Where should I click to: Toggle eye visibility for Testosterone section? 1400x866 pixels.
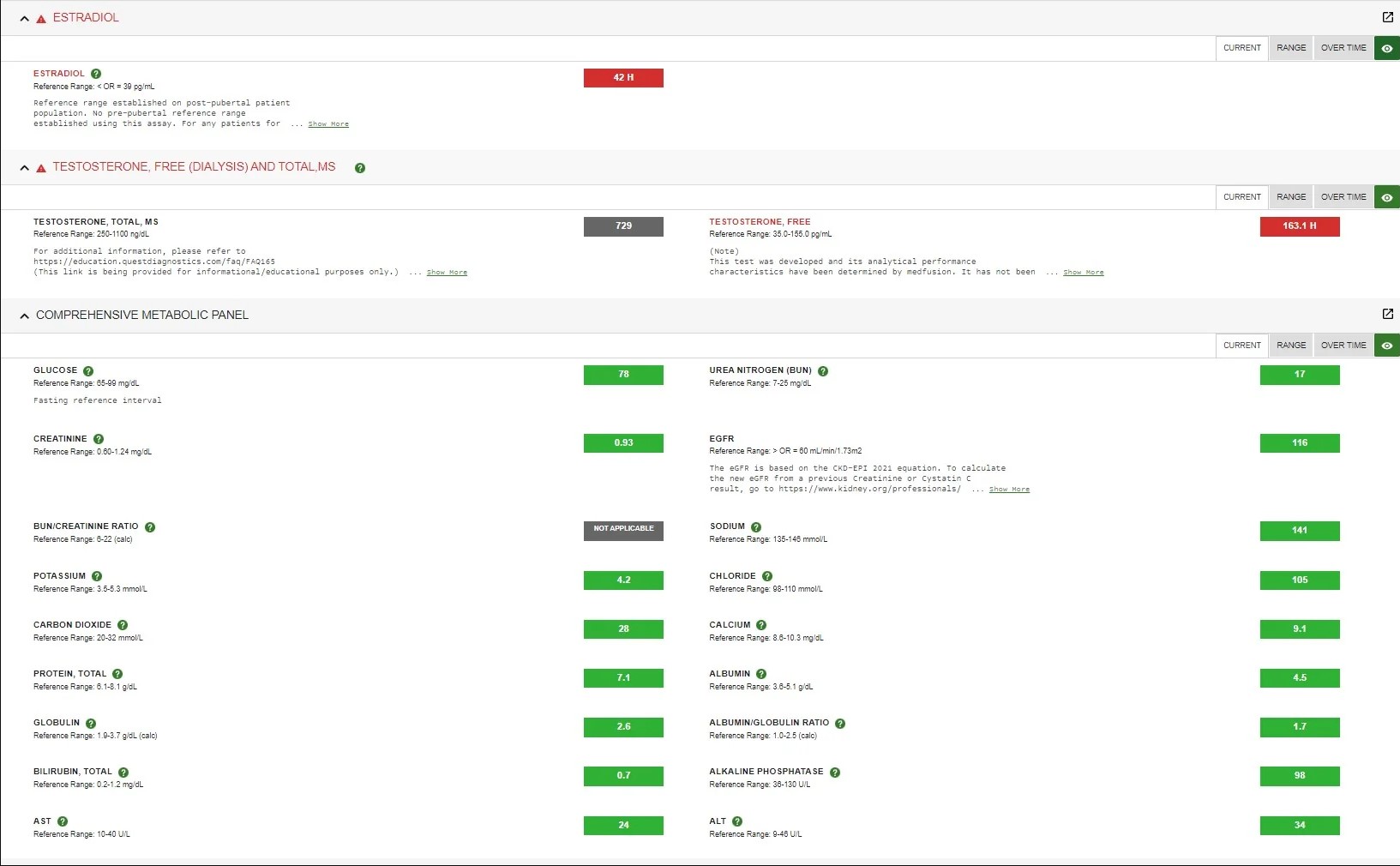1386,197
